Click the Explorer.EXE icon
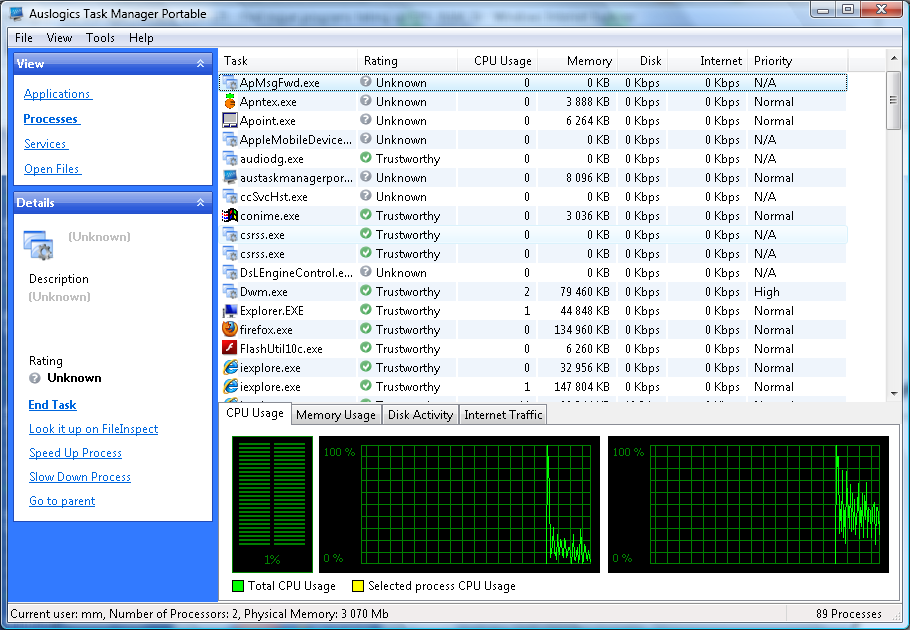 [230, 311]
